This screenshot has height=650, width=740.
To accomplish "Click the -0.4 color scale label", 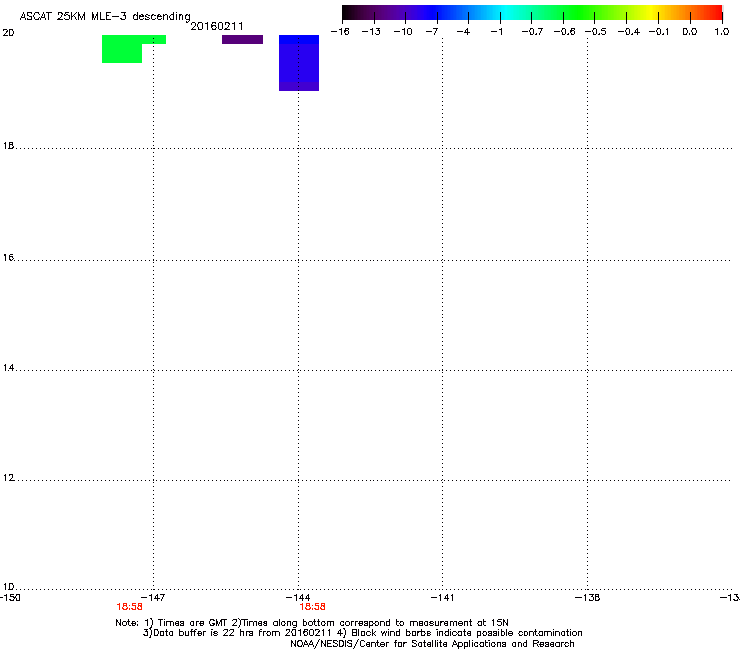I will (x=629, y=32).
